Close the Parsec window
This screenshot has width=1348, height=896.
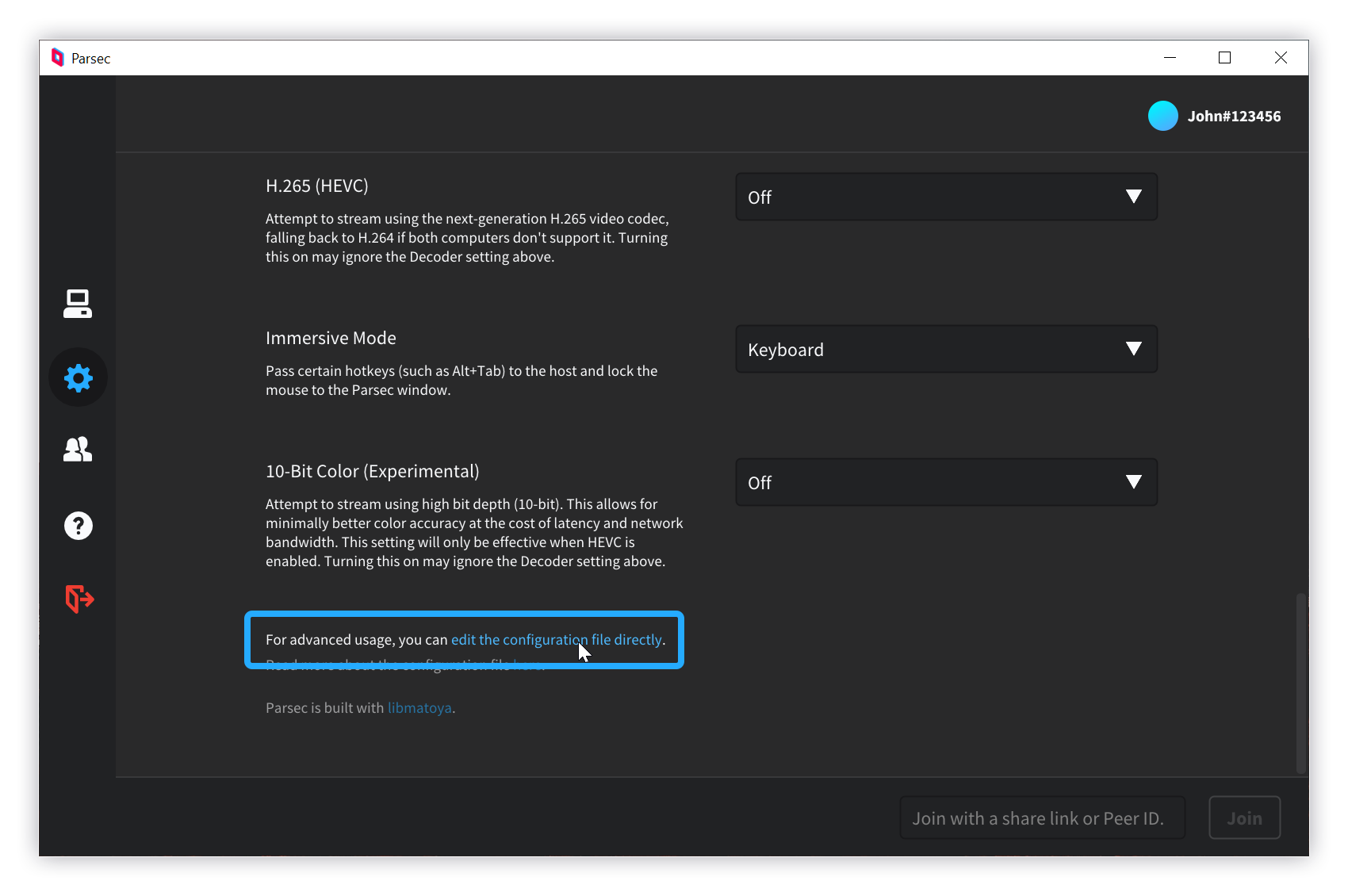[x=1281, y=58]
